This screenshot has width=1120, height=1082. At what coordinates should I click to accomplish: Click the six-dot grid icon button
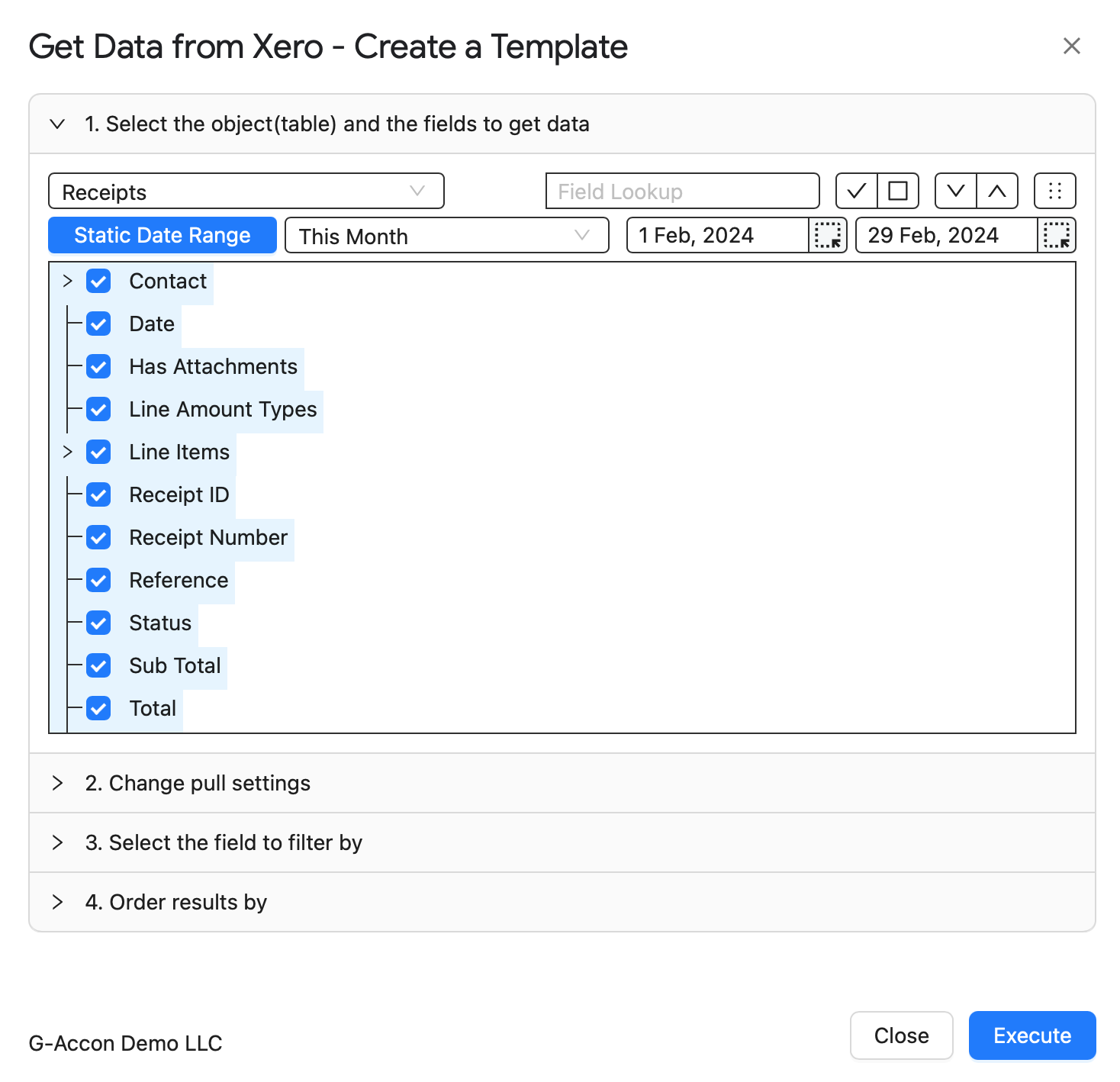point(1055,191)
